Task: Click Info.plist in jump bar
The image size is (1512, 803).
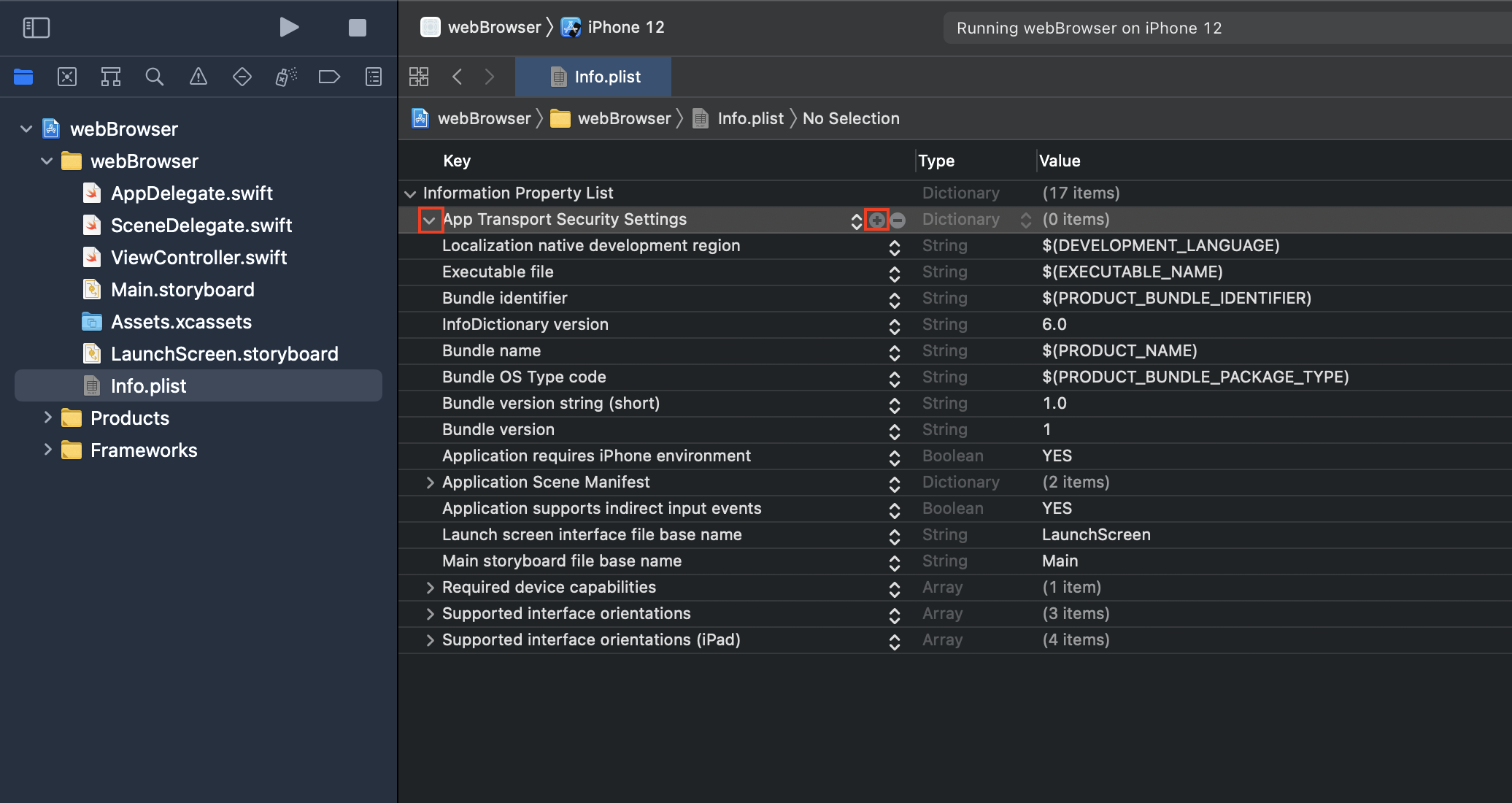Action: 738,118
